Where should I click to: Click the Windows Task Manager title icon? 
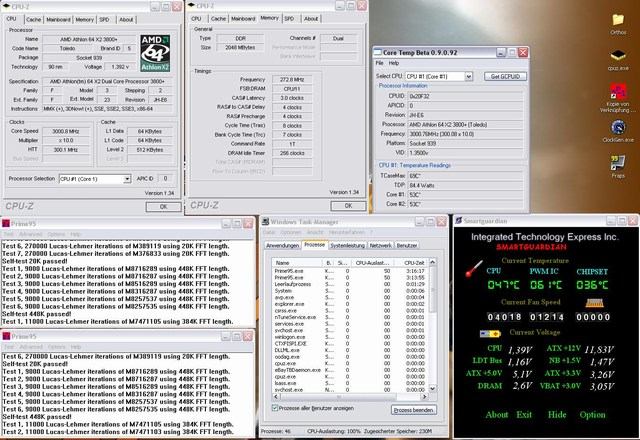pos(265,221)
